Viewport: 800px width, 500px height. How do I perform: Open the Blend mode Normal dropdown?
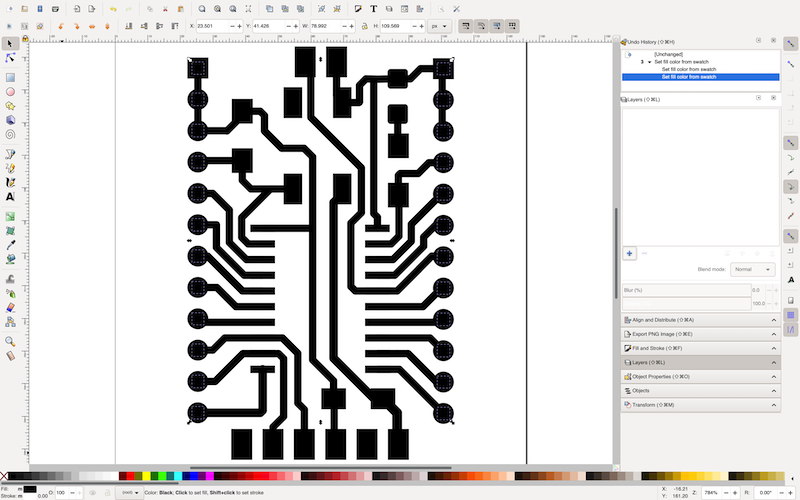pyautogui.click(x=753, y=269)
